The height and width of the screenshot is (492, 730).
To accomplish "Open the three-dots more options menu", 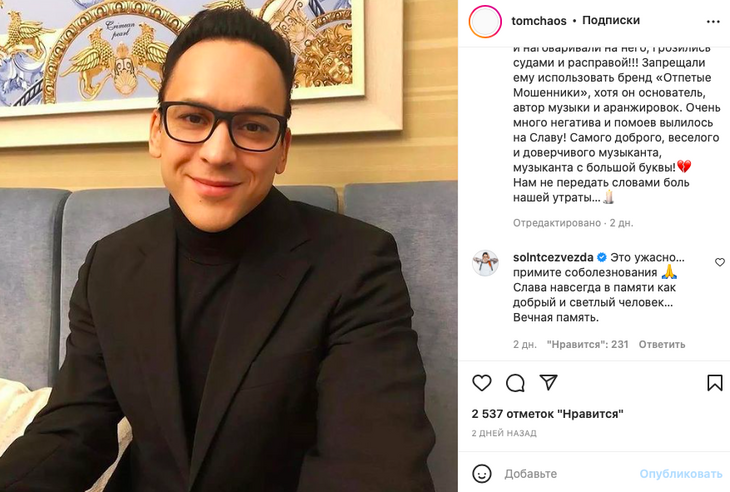I will [x=713, y=21].
